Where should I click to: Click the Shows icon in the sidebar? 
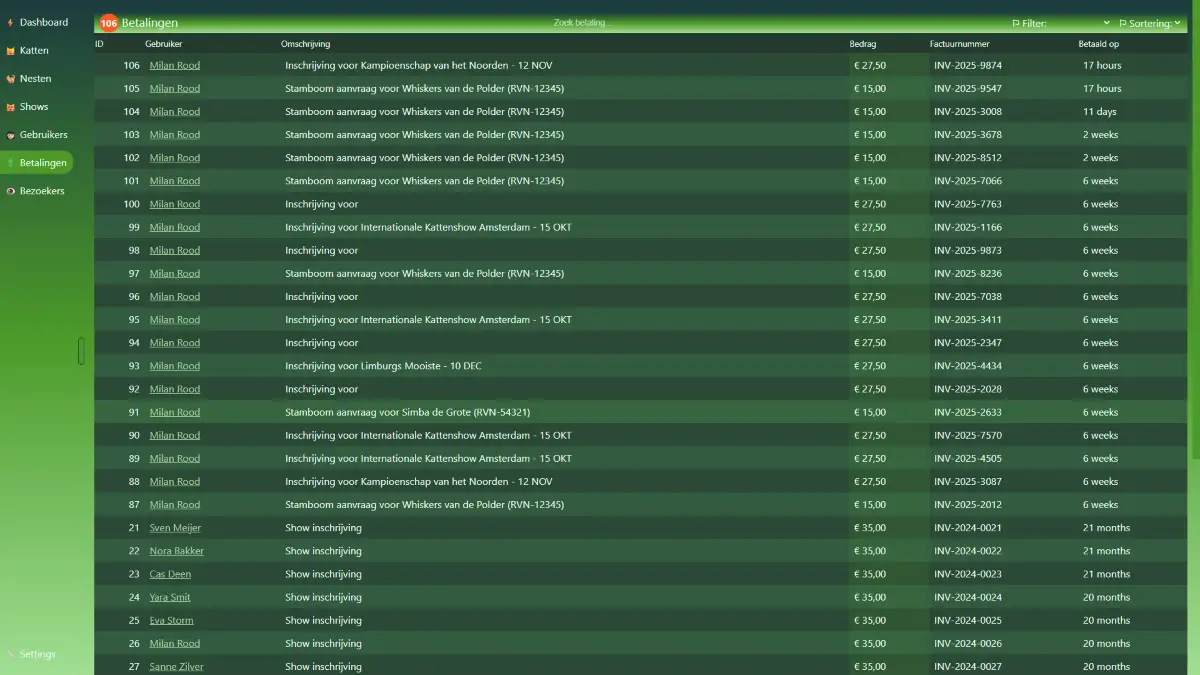[x=10, y=106]
